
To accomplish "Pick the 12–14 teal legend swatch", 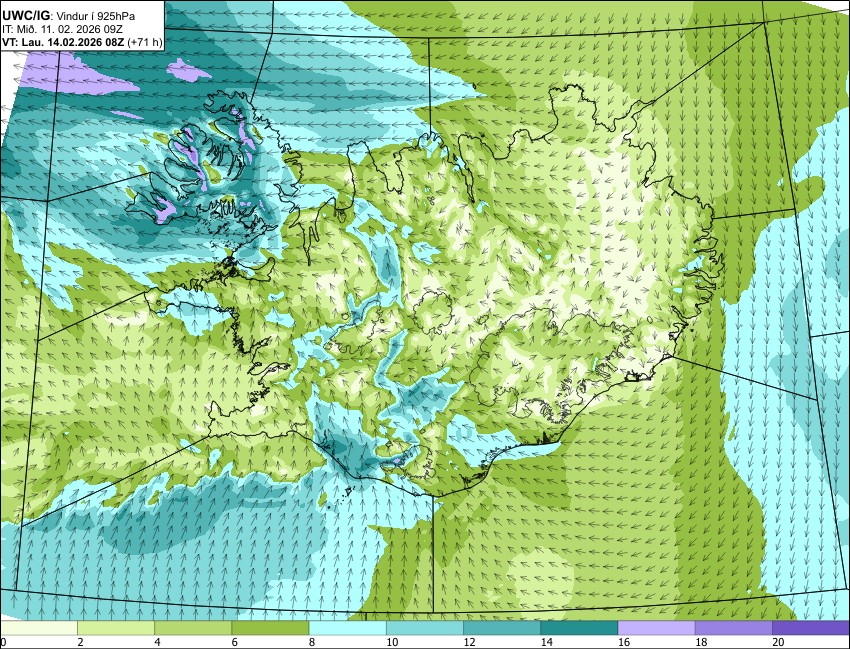I will click(x=502, y=628).
